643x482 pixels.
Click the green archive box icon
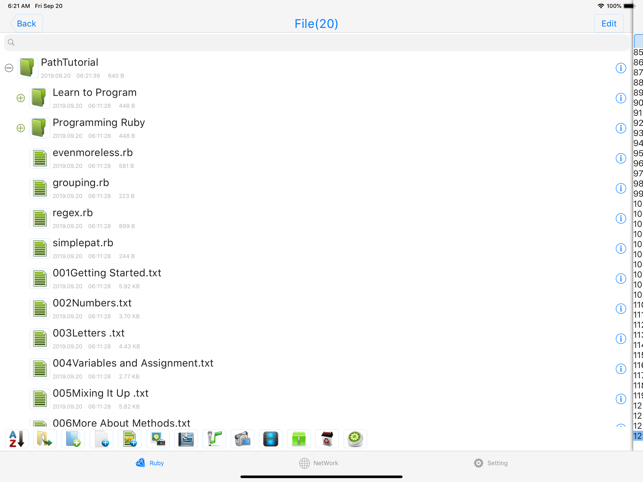[x=298, y=439]
